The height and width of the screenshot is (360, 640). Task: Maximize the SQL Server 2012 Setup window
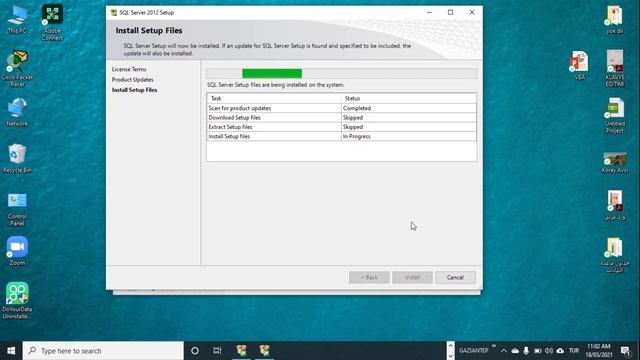click(451, 12)
